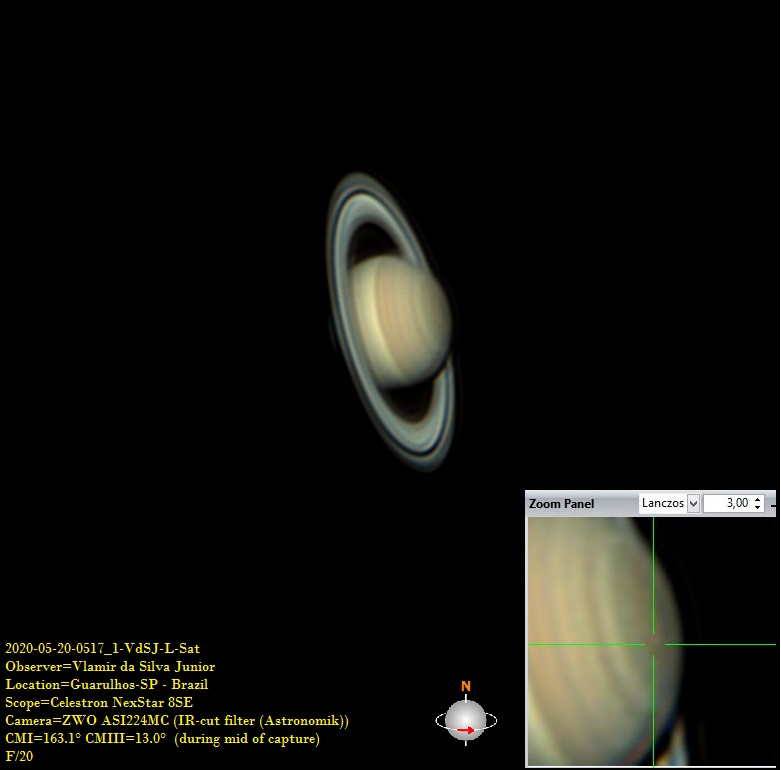Click the 'CMI=163.1° CMIII=13.0°' text line
This screenshot has width=781, height=770.
pos(162,739)
